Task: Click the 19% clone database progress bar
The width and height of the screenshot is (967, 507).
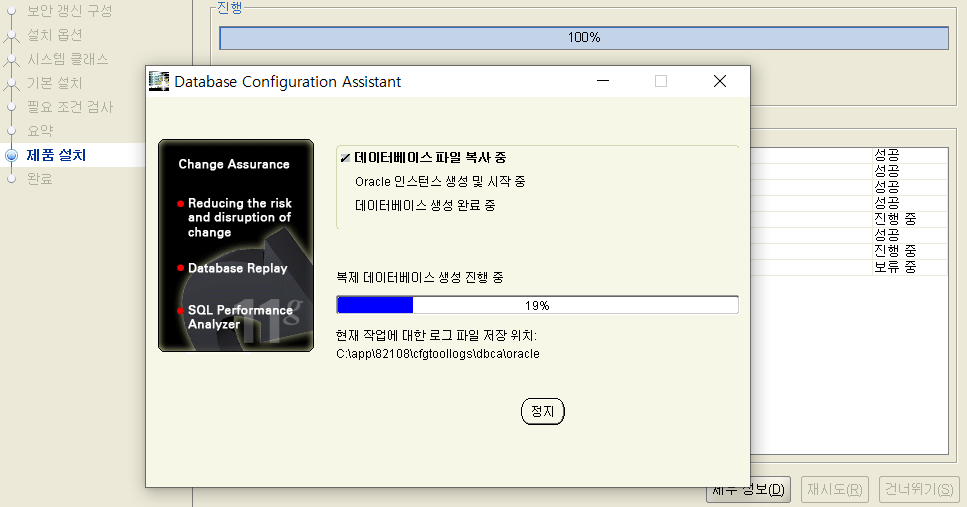Action: coord(537,305)
